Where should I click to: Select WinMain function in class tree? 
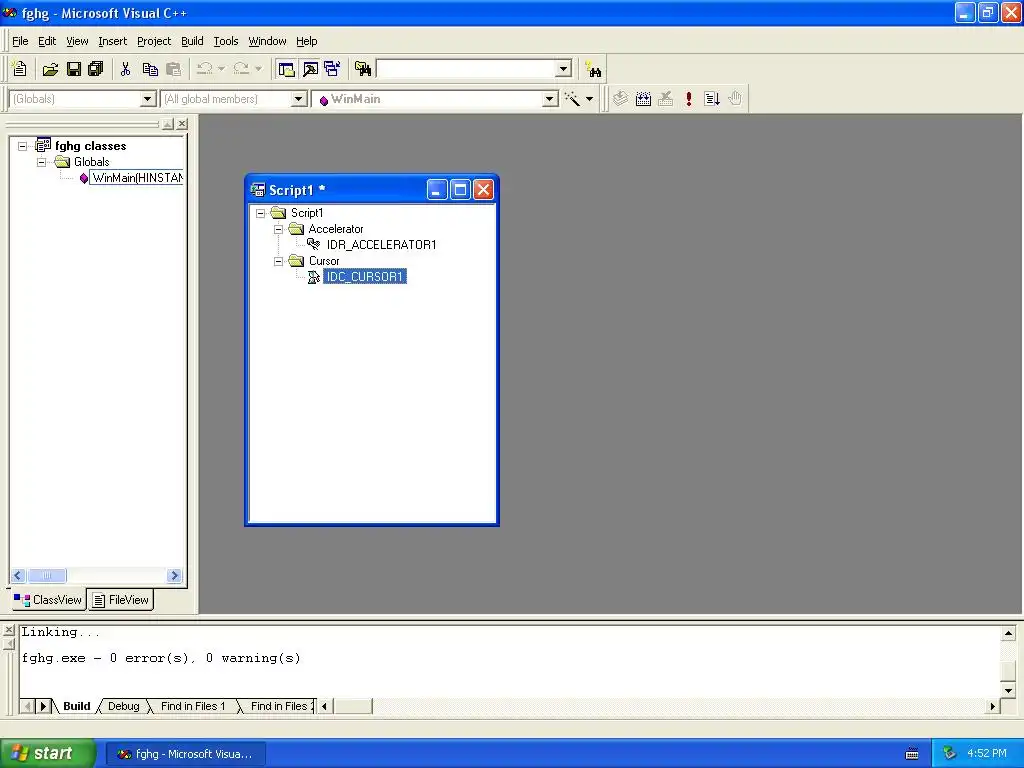coord(136,178)
